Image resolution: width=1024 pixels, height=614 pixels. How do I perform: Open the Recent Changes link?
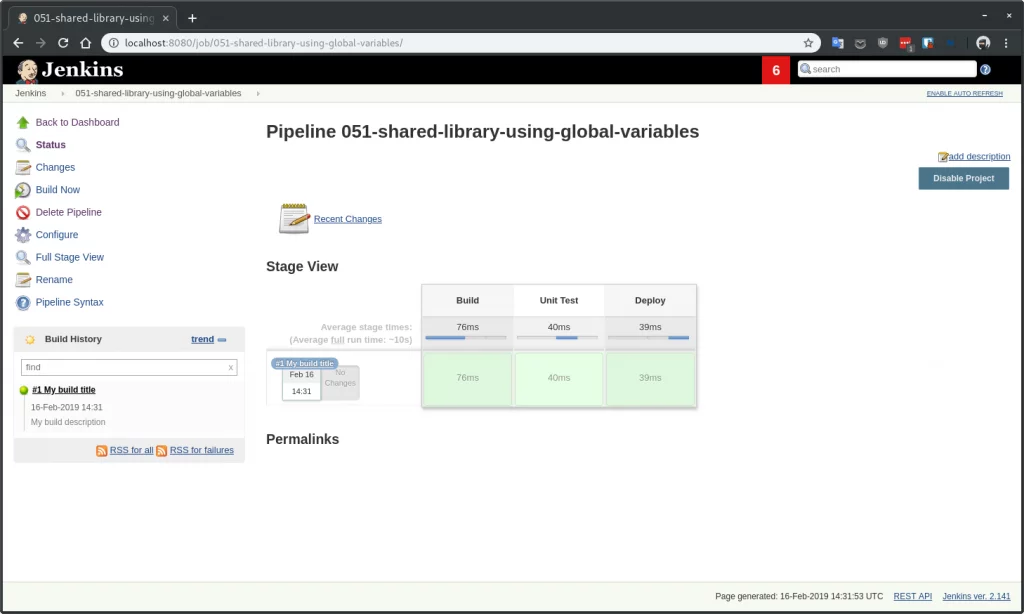[x=347, y=219]
